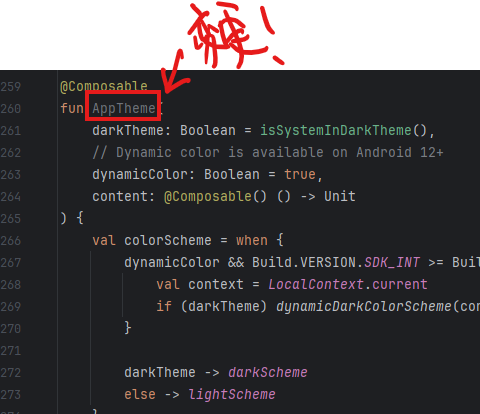Click the true default value
The image size is (480, 414).
[x=300, y=174]
